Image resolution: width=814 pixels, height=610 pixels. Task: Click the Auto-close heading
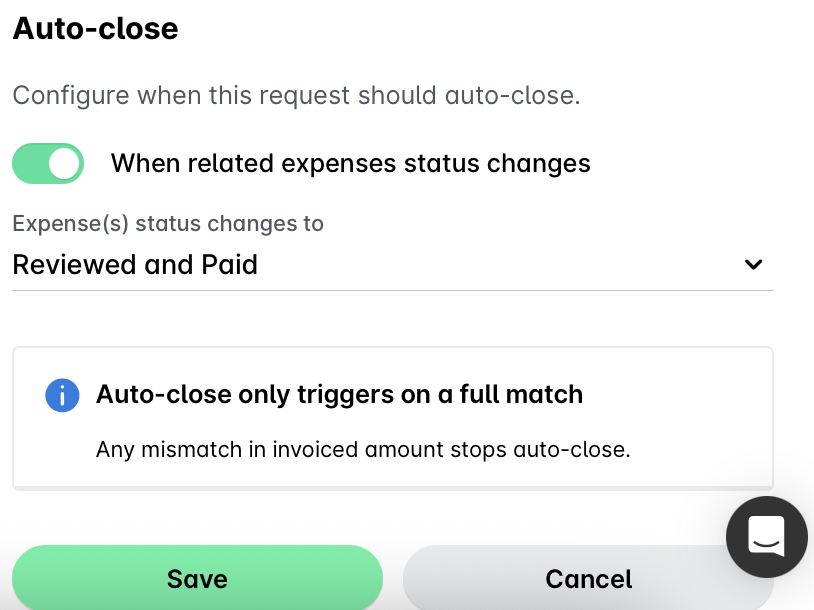95,28
